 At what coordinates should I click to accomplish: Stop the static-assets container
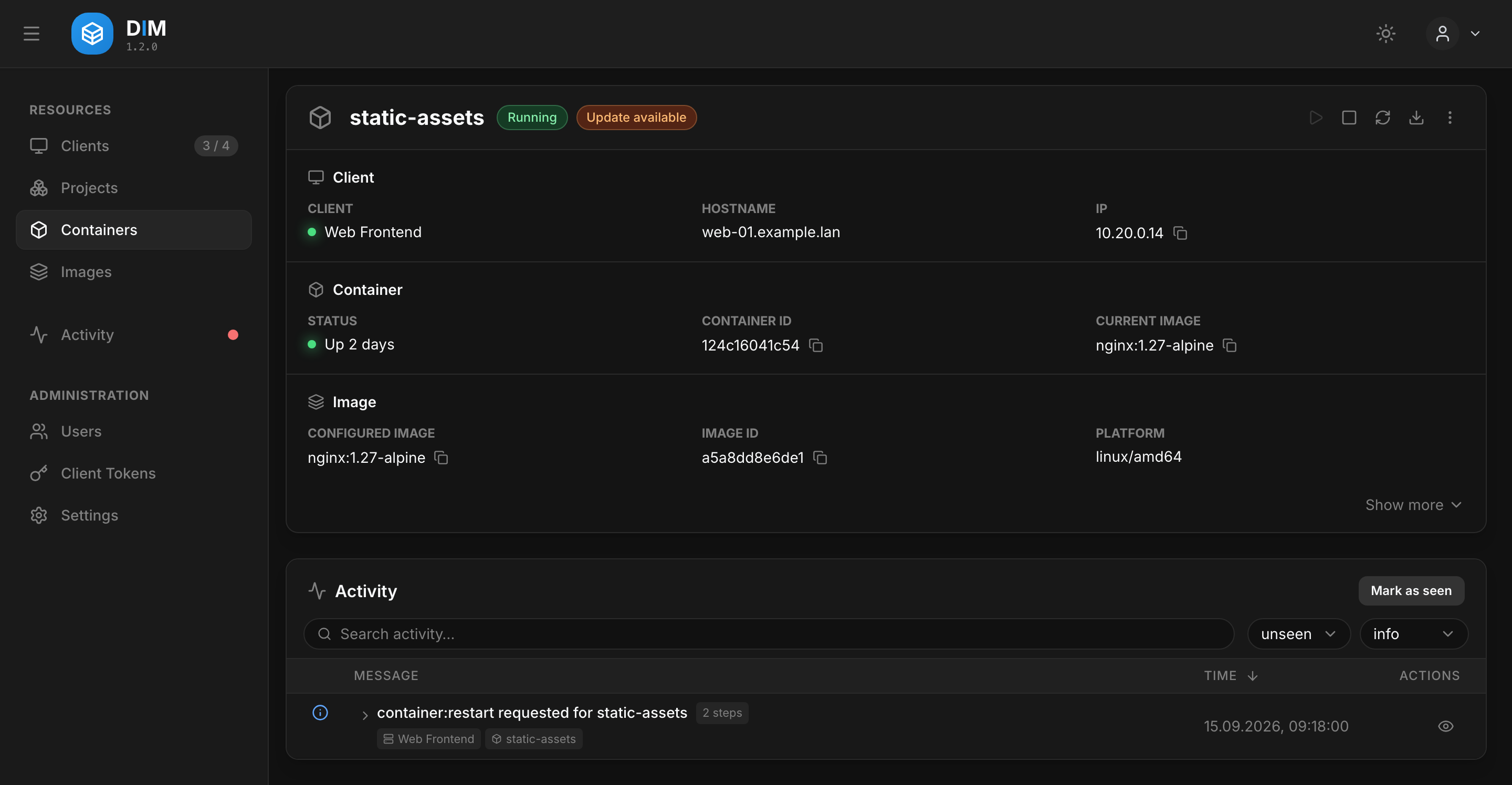(1349, 118)
